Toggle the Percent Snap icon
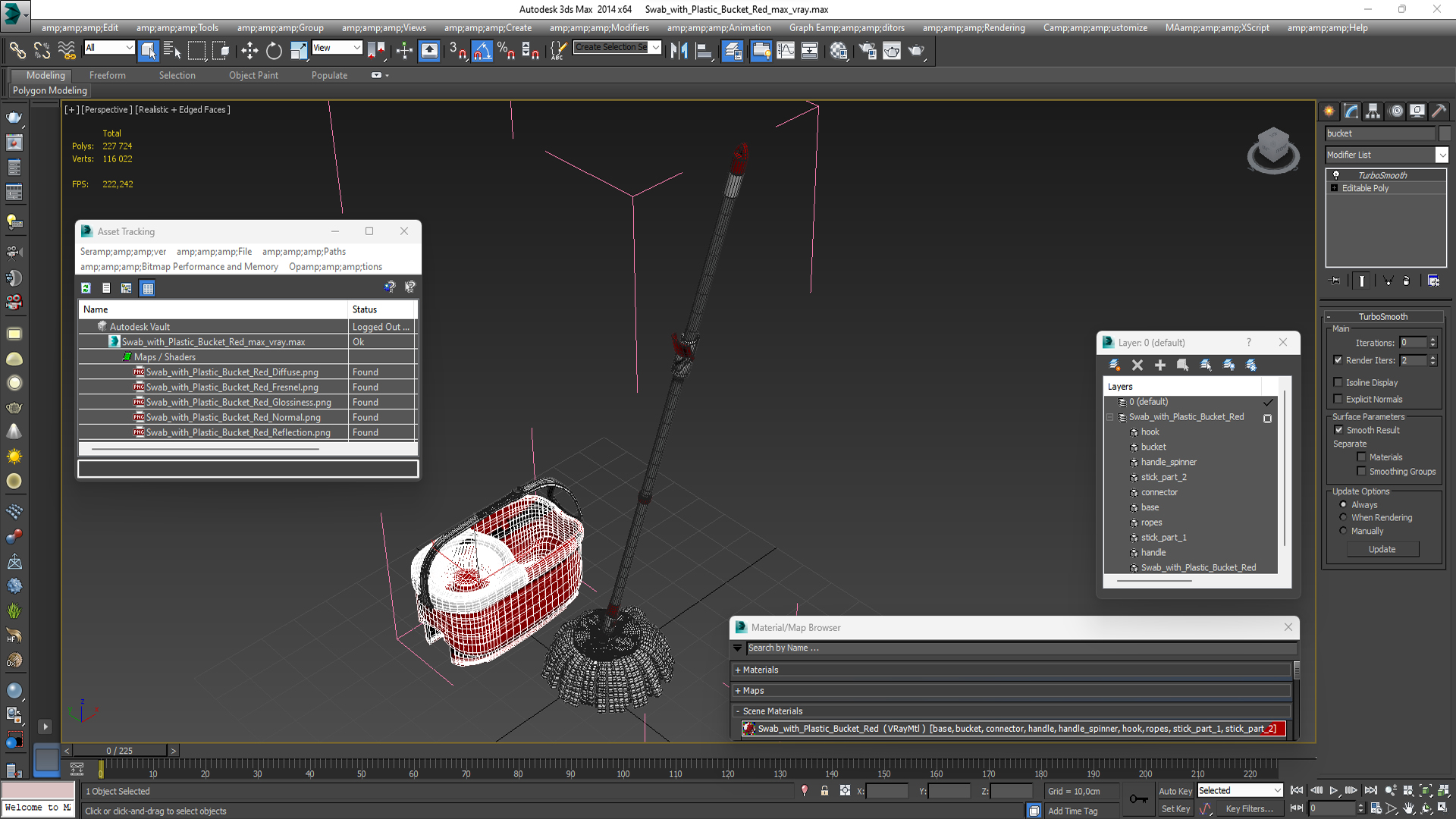This screenshot has width=1456, height=819. (x=507, y=51)
